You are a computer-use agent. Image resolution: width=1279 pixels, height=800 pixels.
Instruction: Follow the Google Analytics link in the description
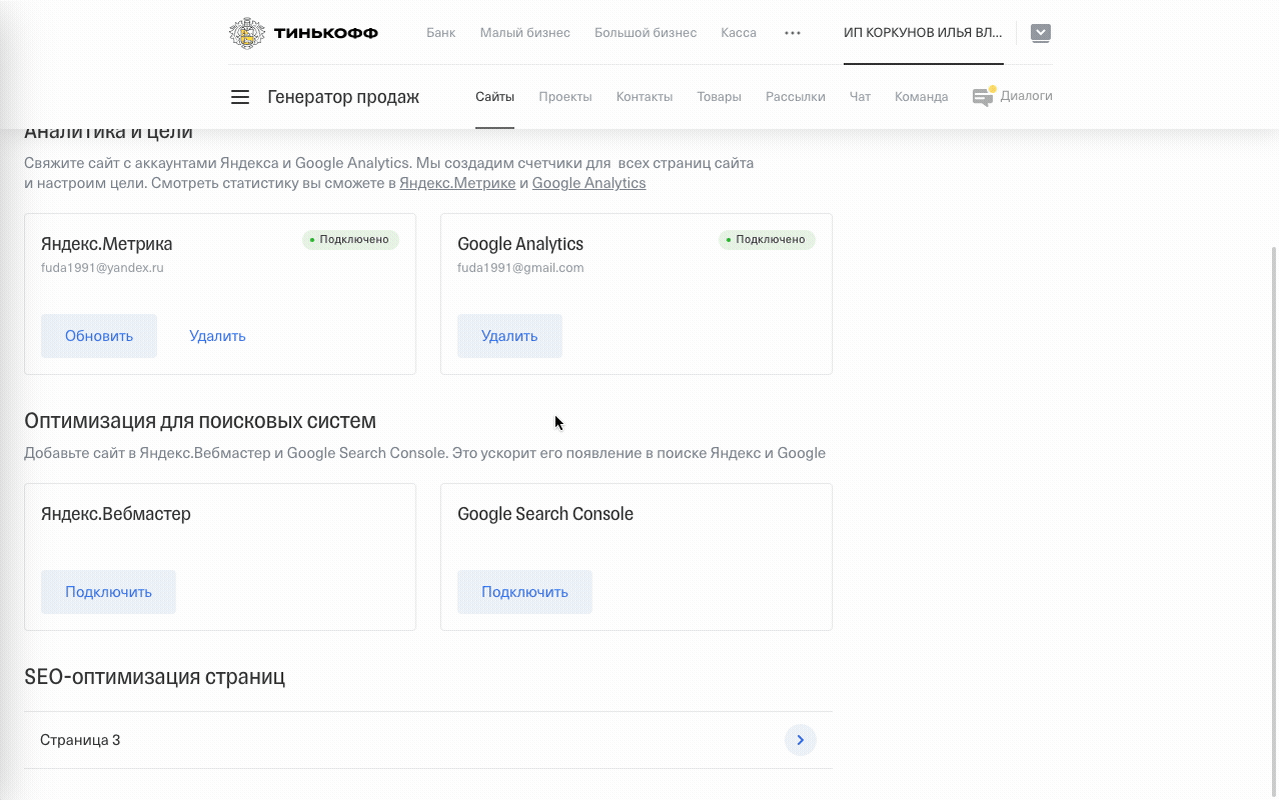(x=588, y=183)
